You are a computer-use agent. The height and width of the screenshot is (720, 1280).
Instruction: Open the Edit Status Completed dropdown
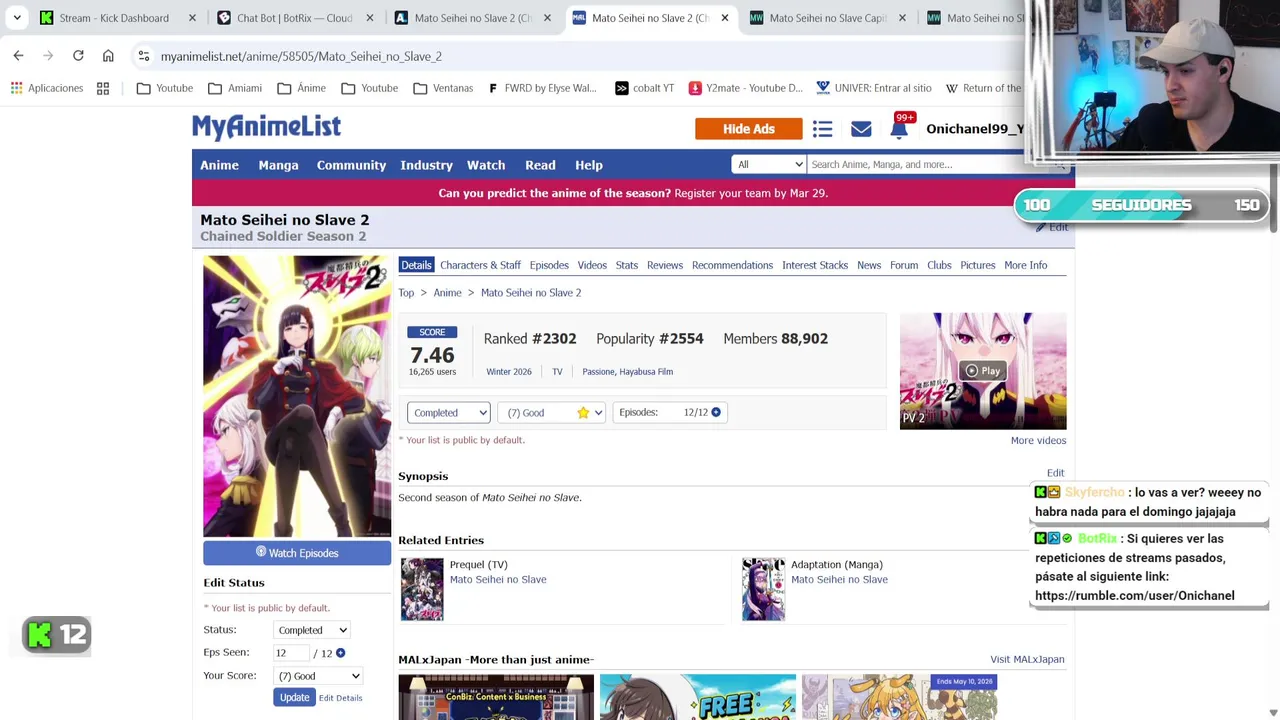[x=312, y=630]
